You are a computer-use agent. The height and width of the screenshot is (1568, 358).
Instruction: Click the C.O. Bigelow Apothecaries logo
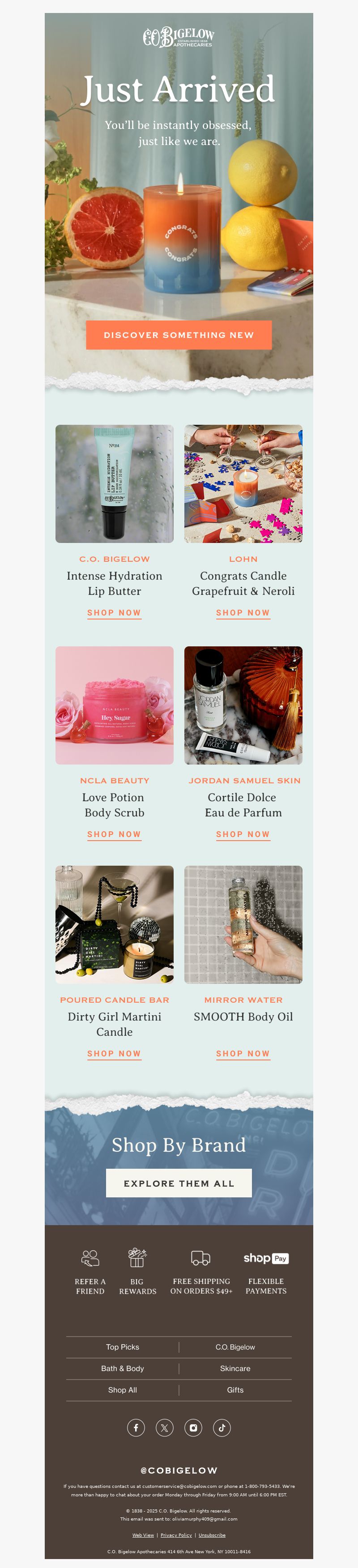[x=179, y=37]
